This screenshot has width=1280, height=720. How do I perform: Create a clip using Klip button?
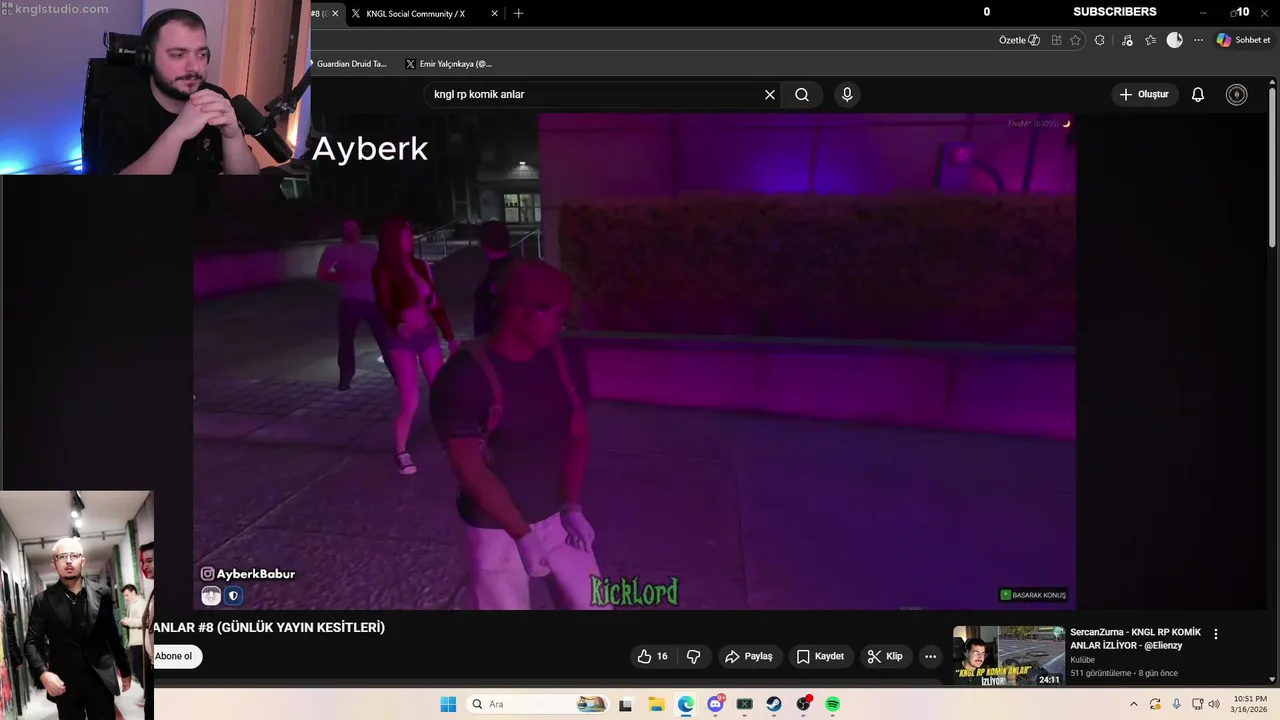pos(885,657)
